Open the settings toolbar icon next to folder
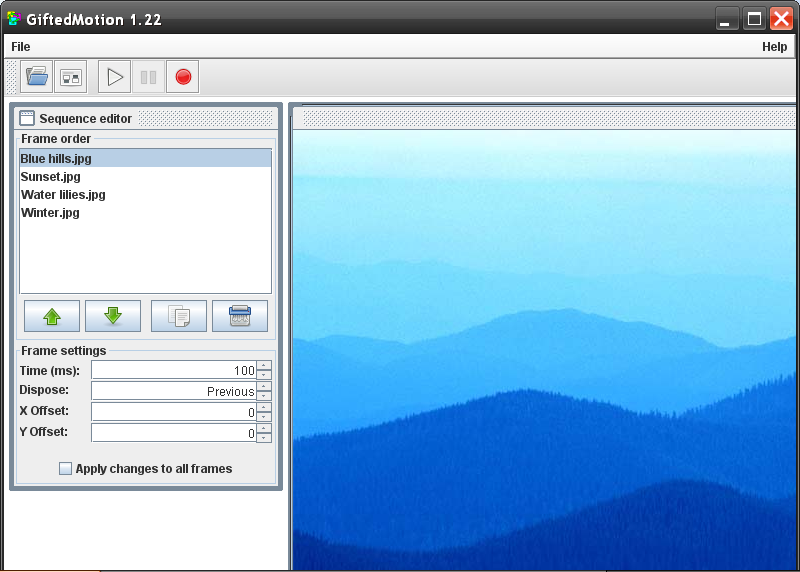 [70, 77]
